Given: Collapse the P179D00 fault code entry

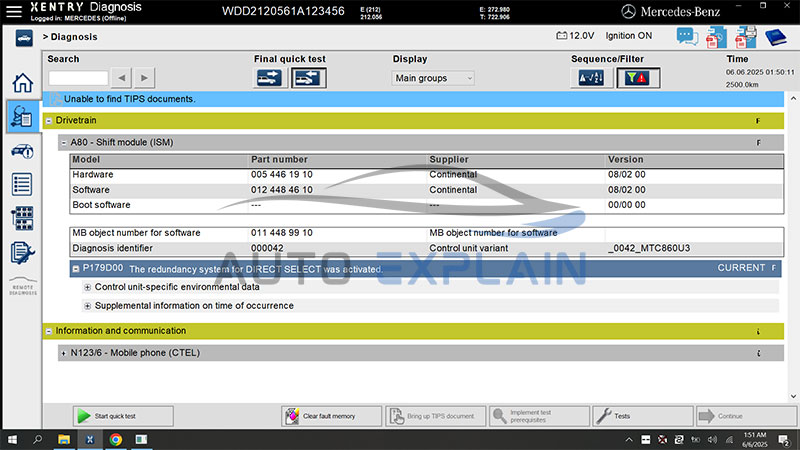Looking at the screenshot, I should point(76,268).
